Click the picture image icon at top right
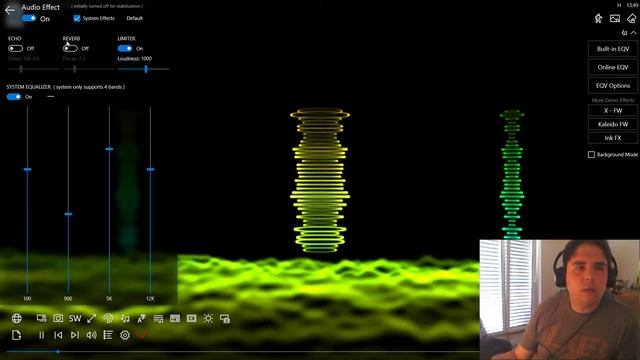 pyautogui.click(x=615, y=18)
